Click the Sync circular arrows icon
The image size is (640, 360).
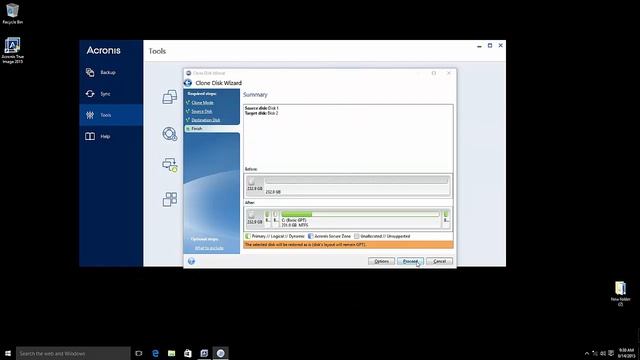pos(90,94)
